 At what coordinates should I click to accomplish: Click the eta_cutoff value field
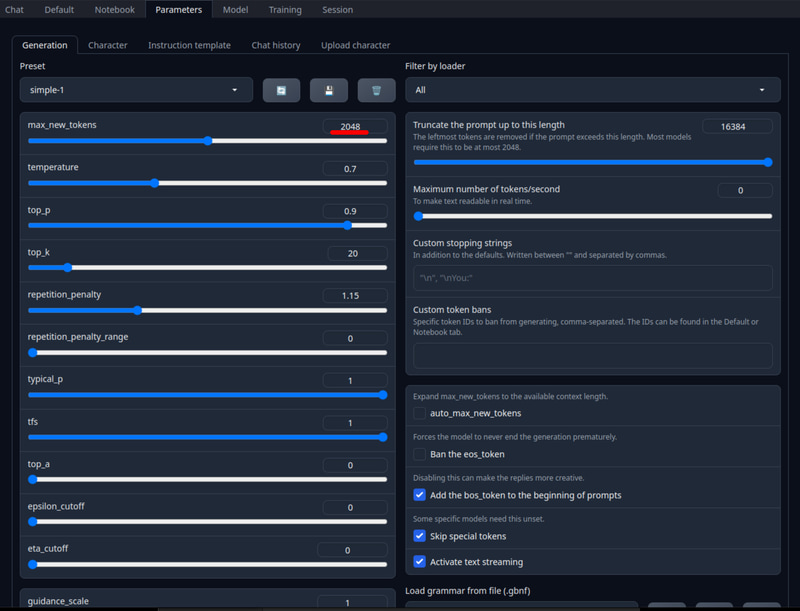coord(352,550)
